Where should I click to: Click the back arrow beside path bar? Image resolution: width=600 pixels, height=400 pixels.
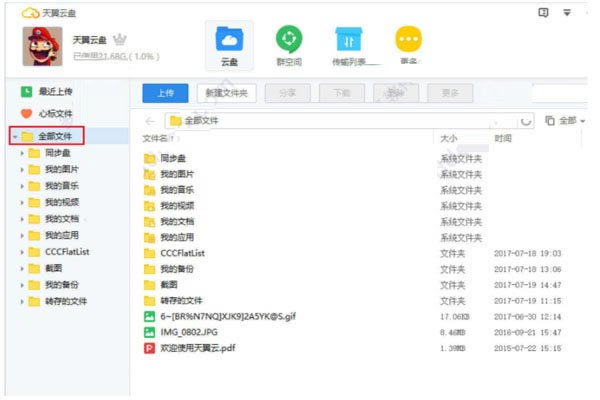pos(150,121)
